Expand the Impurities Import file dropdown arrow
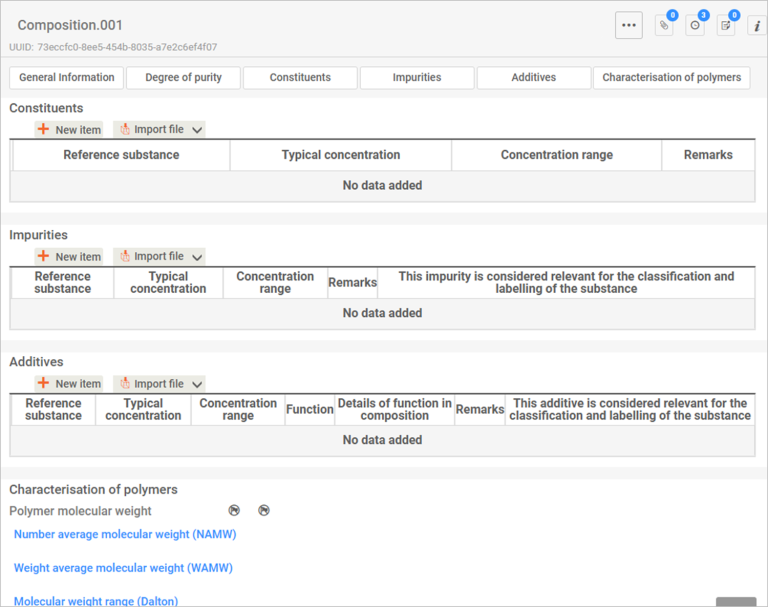 pyautogui.click(x=197, y=257)
